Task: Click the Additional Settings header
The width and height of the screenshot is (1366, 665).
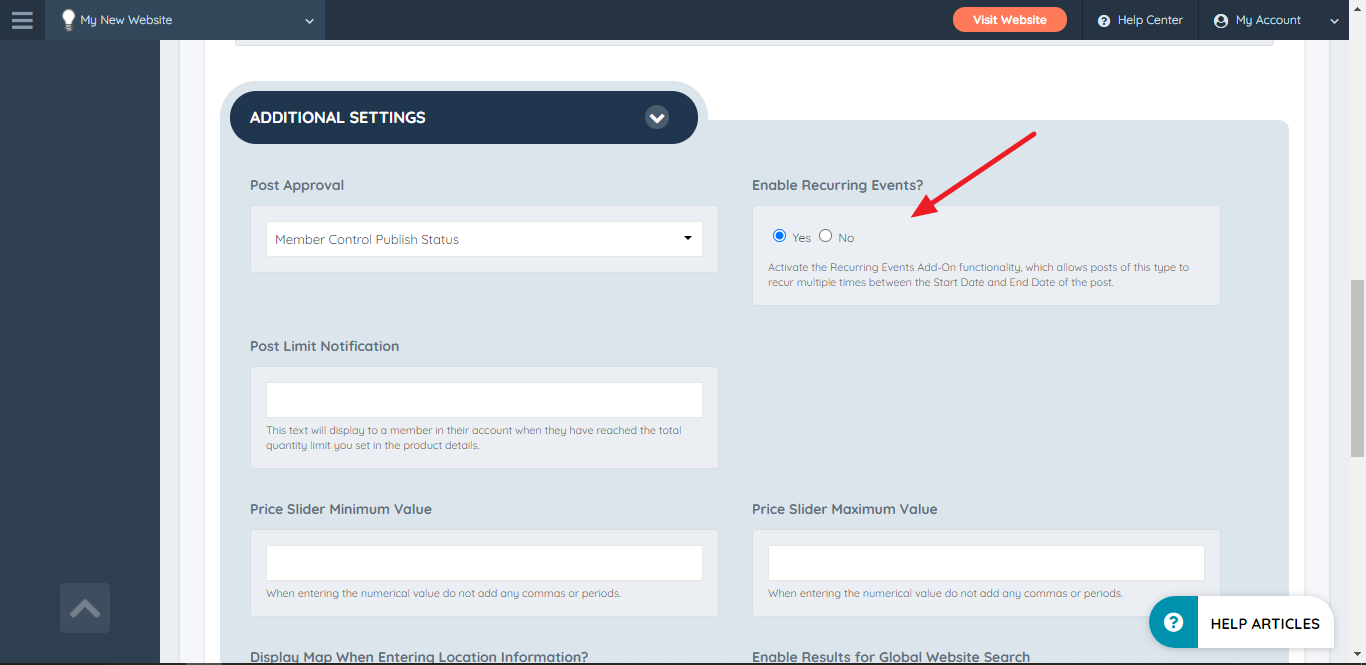Action: coord(464,118)
